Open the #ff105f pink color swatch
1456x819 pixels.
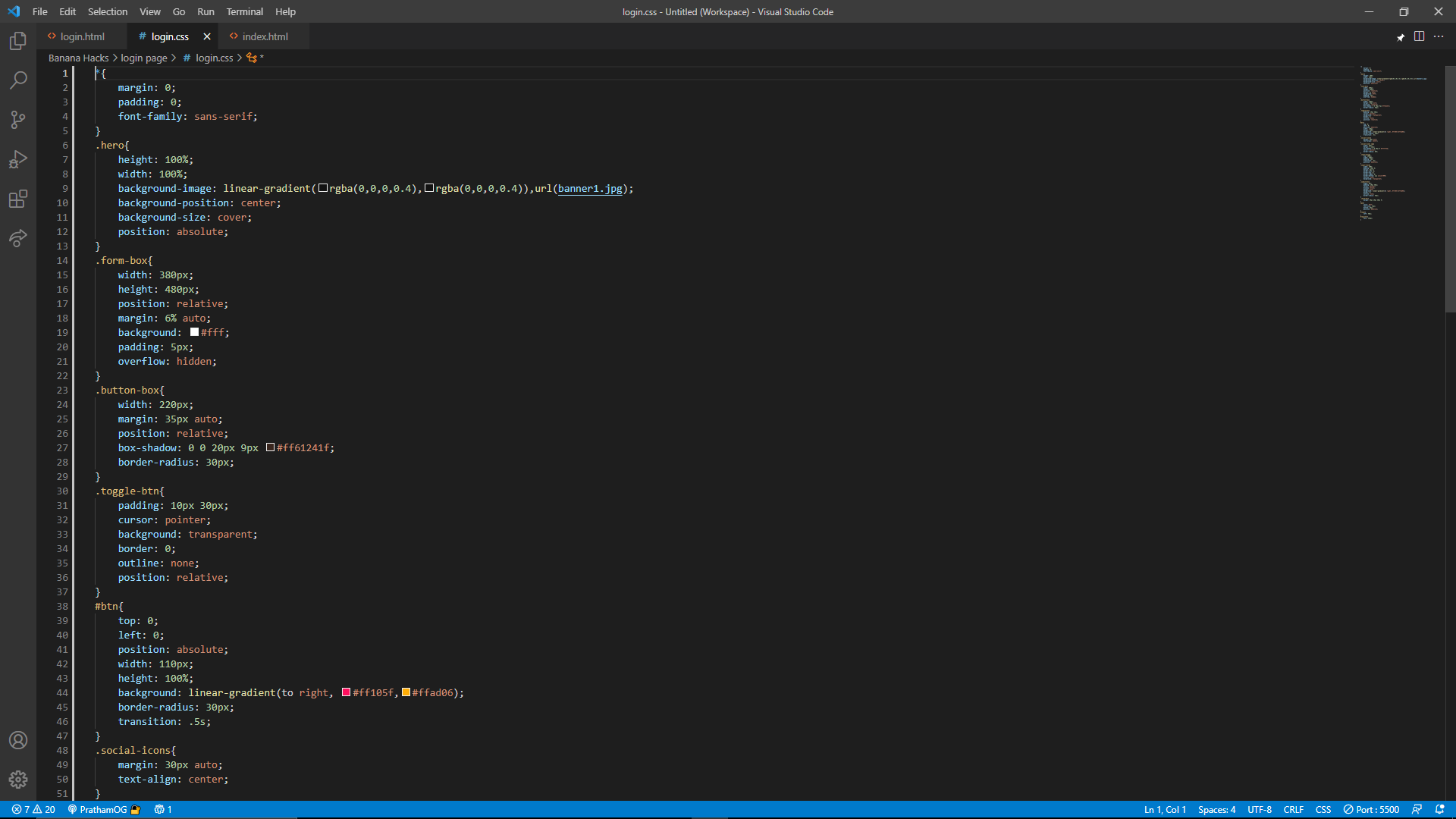pos(346,692)
